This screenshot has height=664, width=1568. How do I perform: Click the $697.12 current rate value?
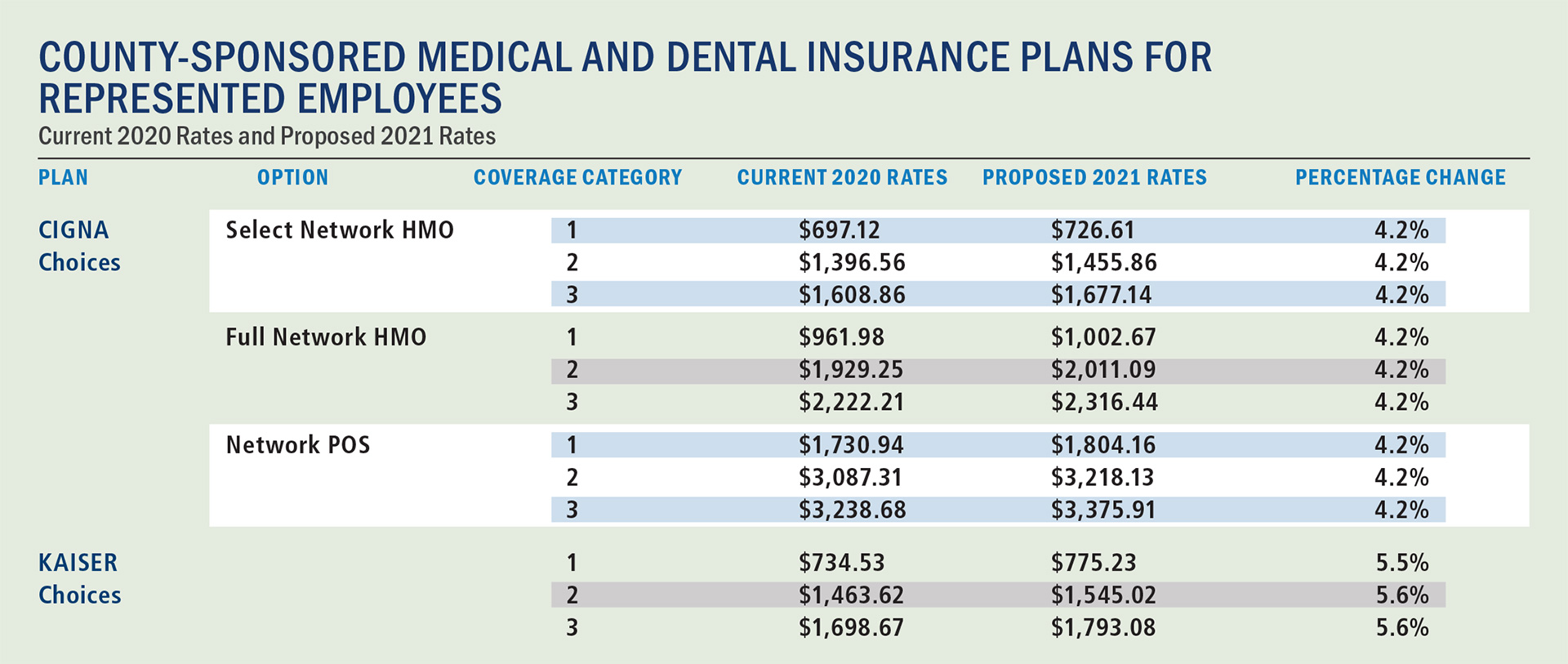click(x=840, y=230)
